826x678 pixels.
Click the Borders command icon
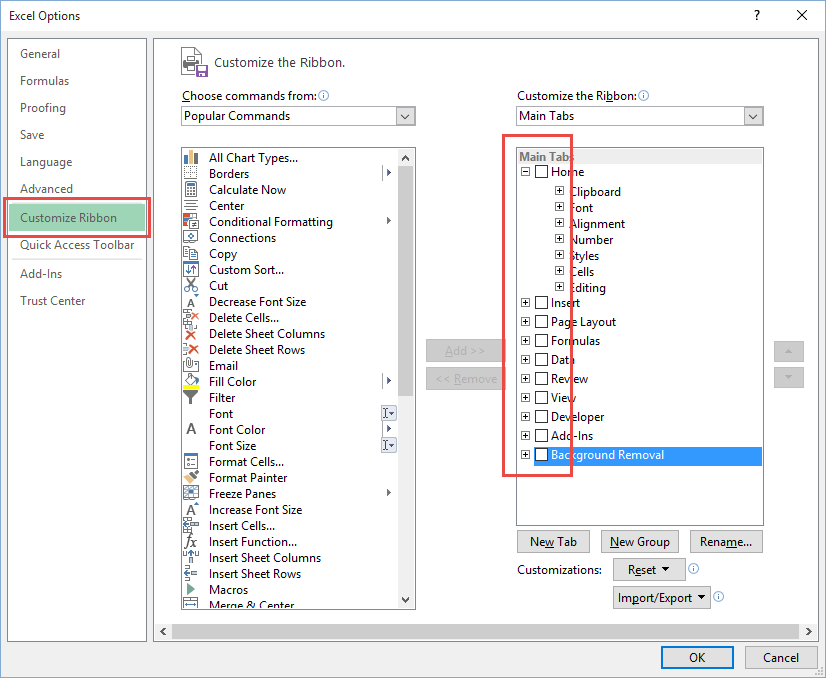coord(191,173)
